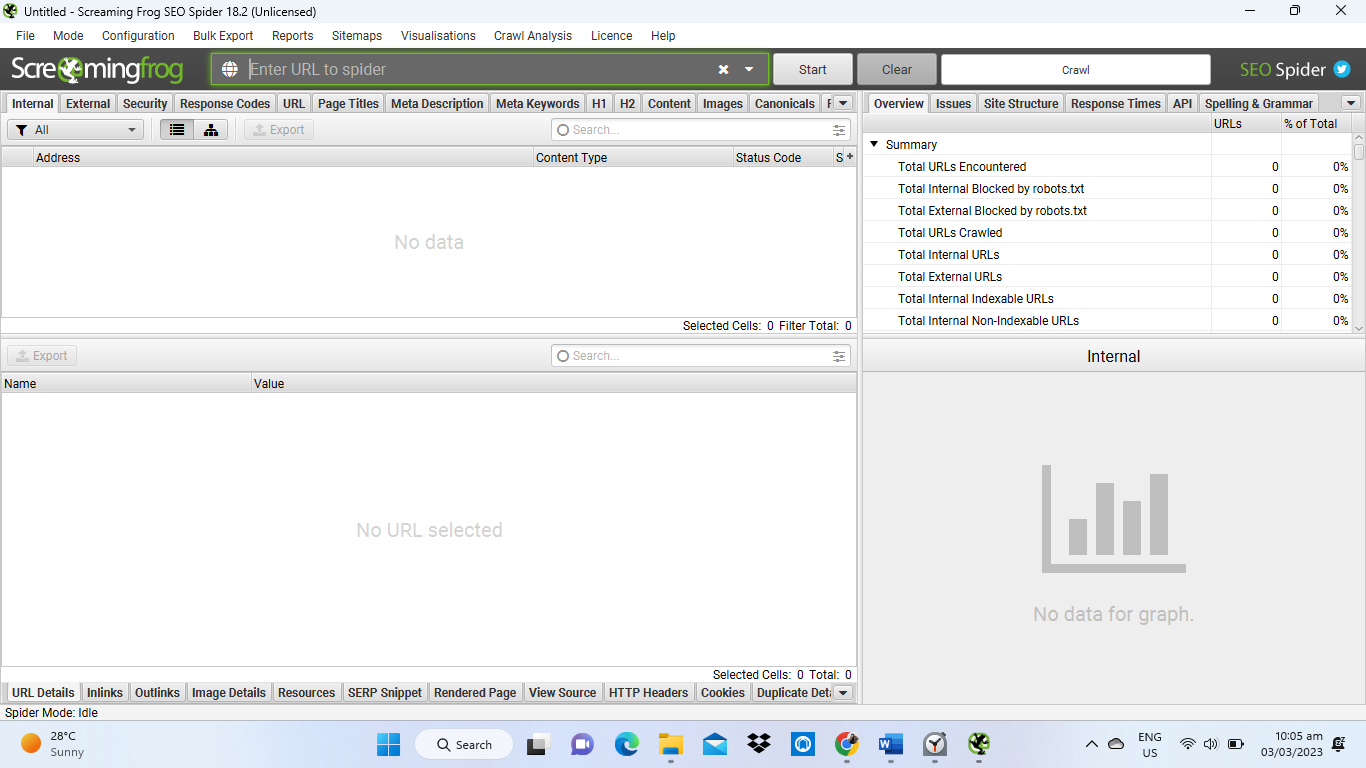The image size is (1366, 768).
Task: Open the Configuration menu
Action: point(138,35)
